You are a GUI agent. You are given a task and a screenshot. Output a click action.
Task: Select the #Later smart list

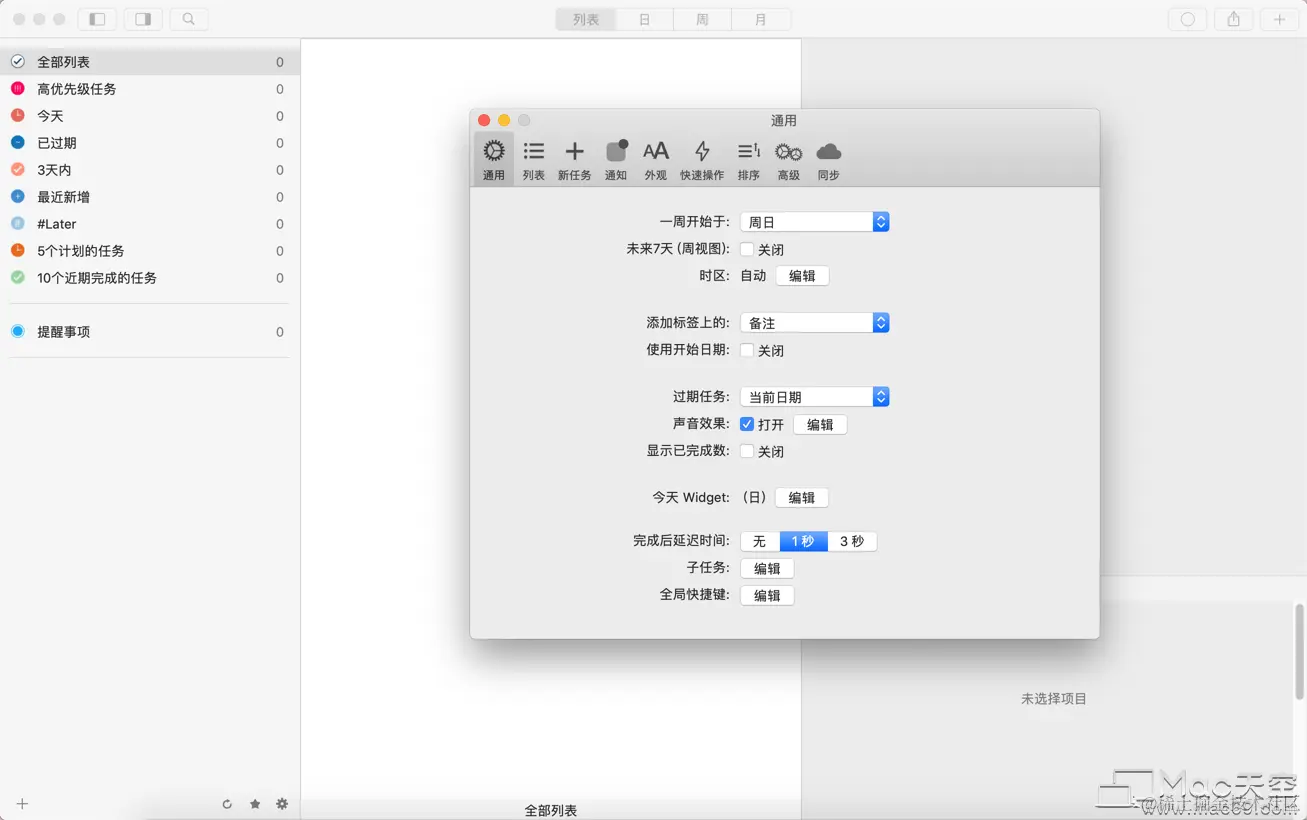point(150,224)
